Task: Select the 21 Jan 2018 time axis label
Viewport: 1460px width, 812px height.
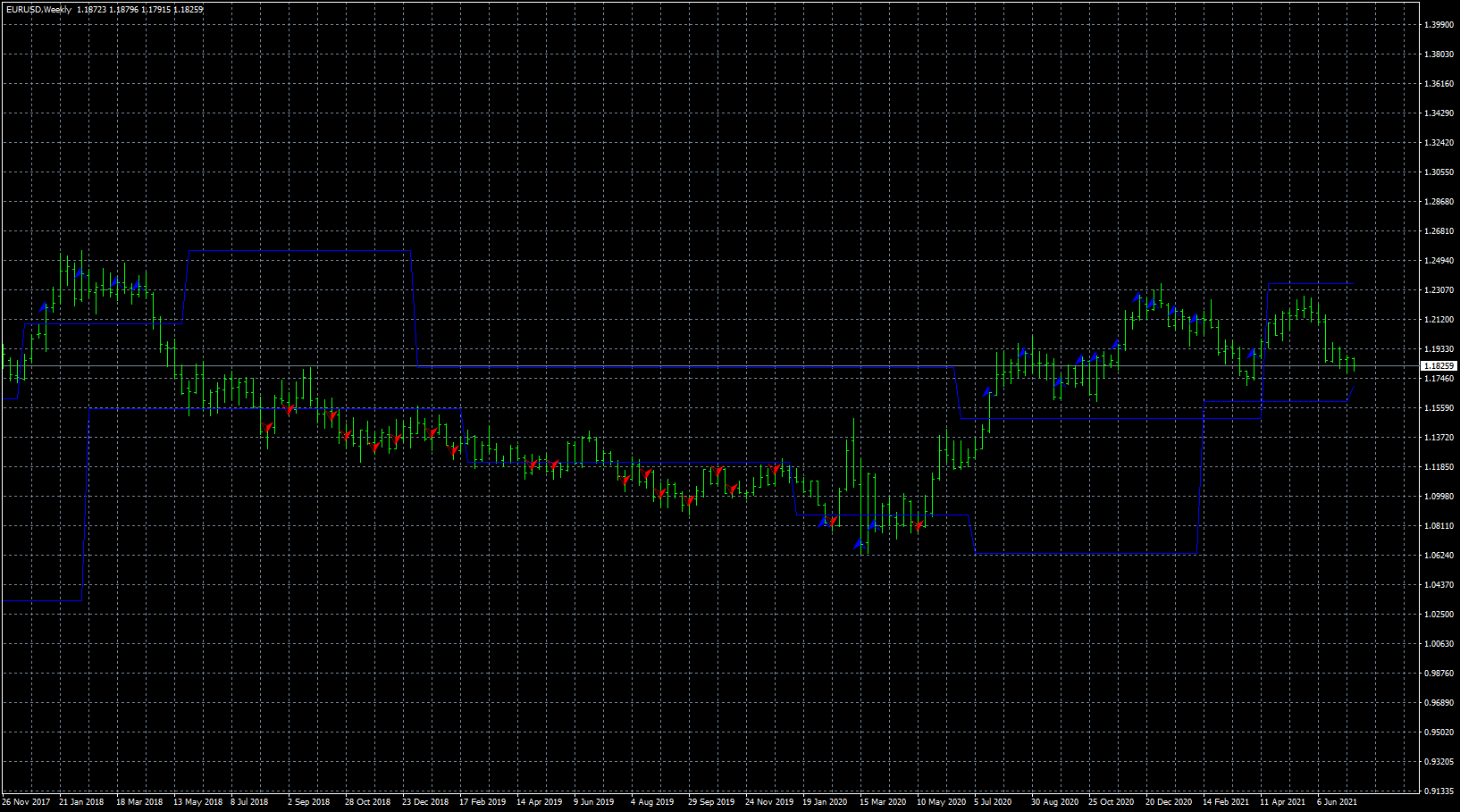Action: click(x=81, y=802)
